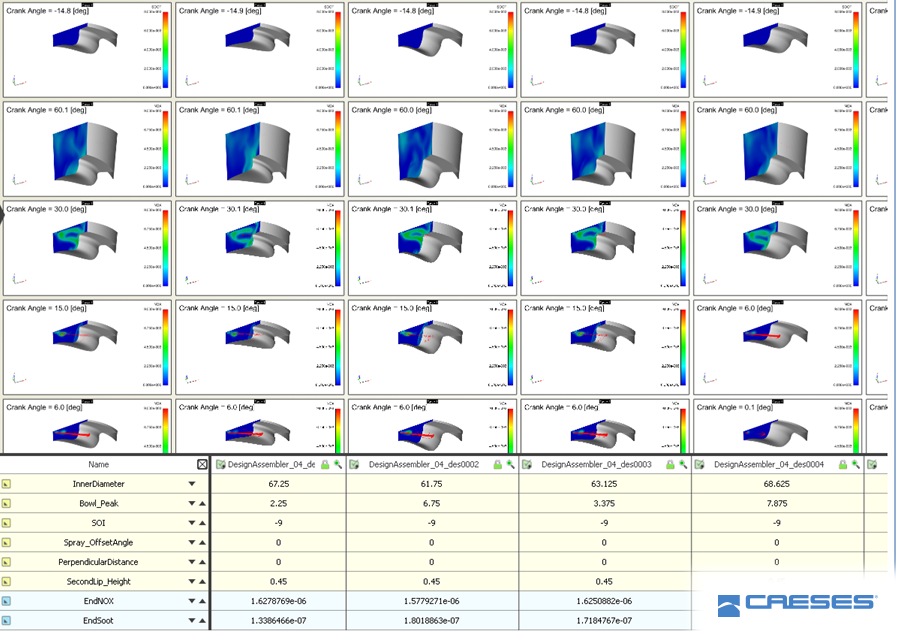Click the chart icon beside Spray_OffsetAngle
897x631 pixels.
tap(8, 543)
